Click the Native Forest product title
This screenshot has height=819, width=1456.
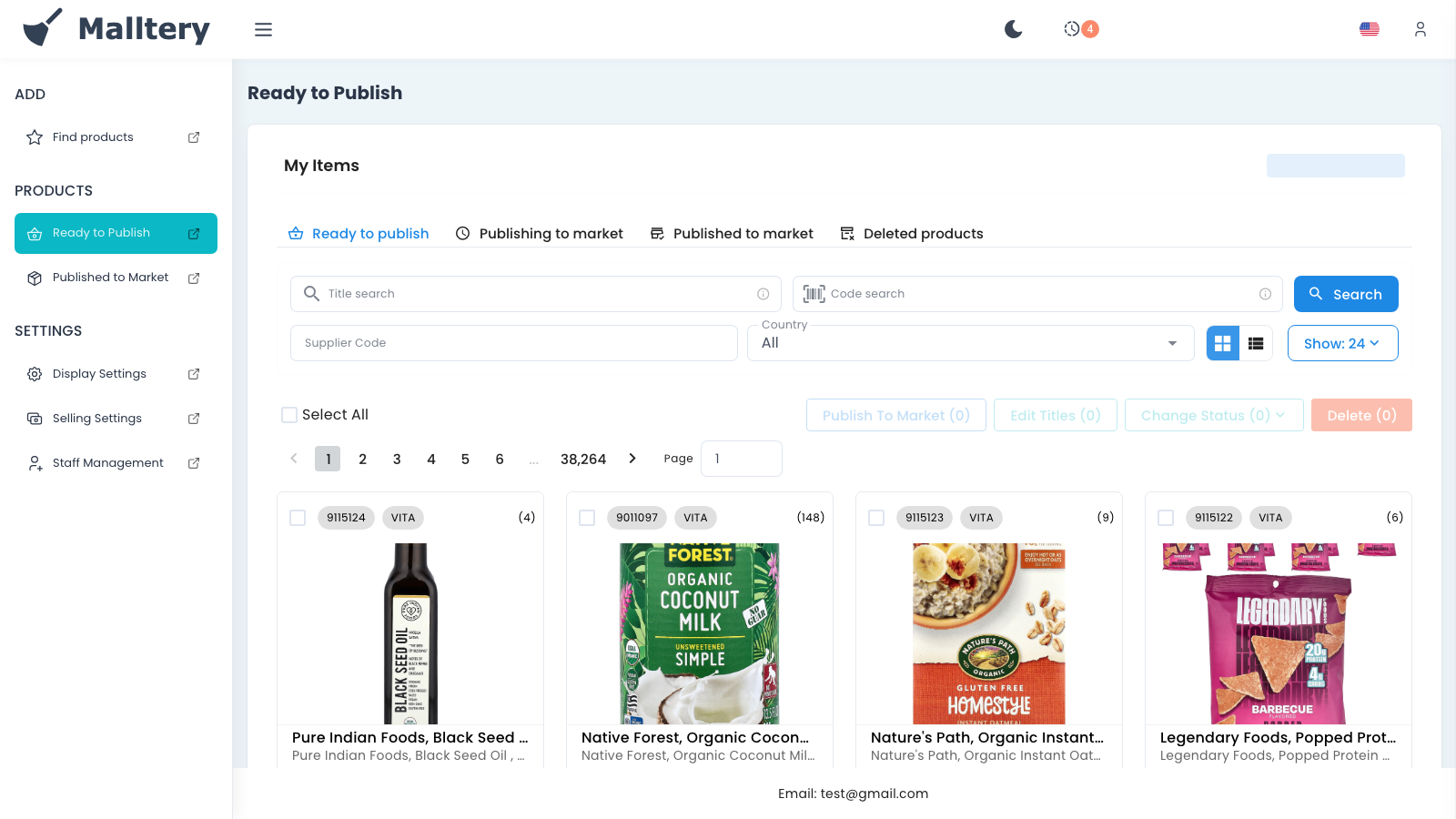[695, 738]
